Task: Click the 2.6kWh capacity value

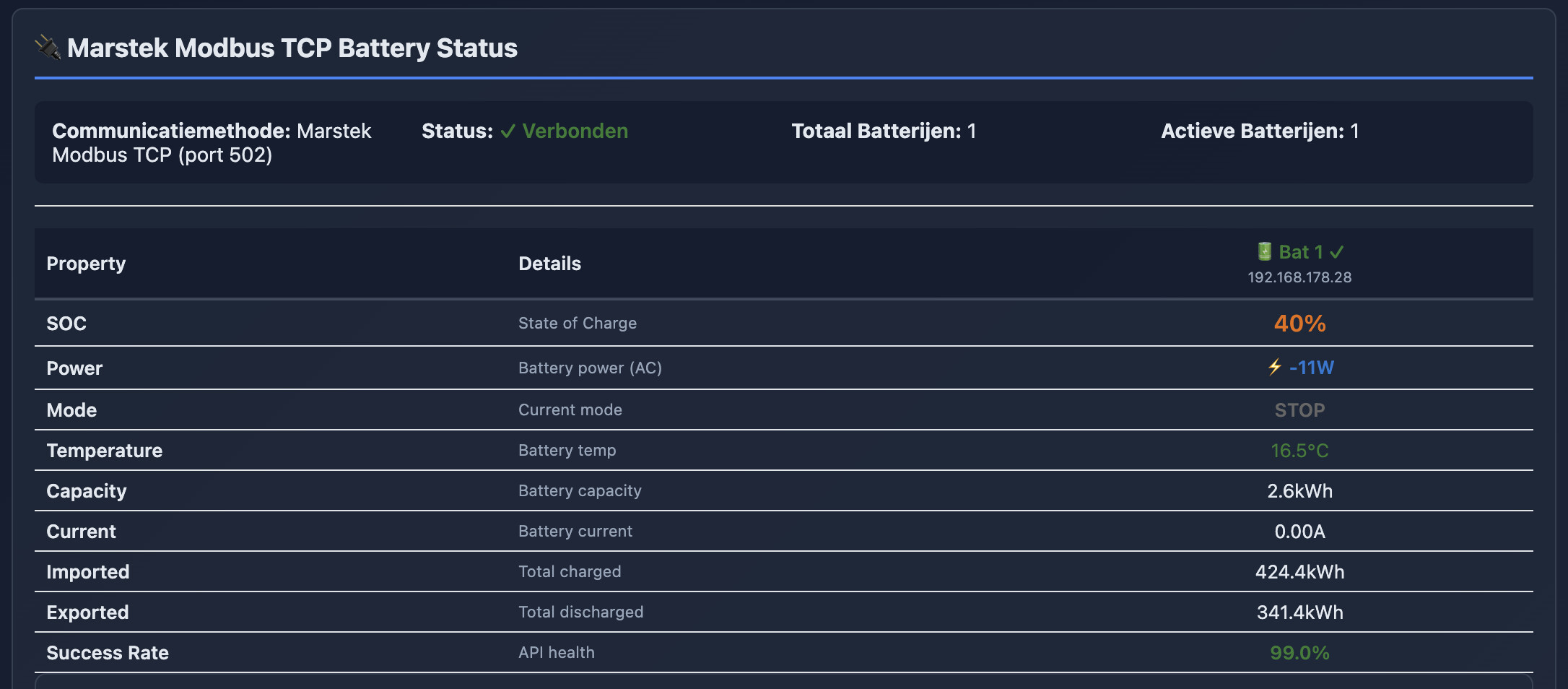Action: (1299, 491)
